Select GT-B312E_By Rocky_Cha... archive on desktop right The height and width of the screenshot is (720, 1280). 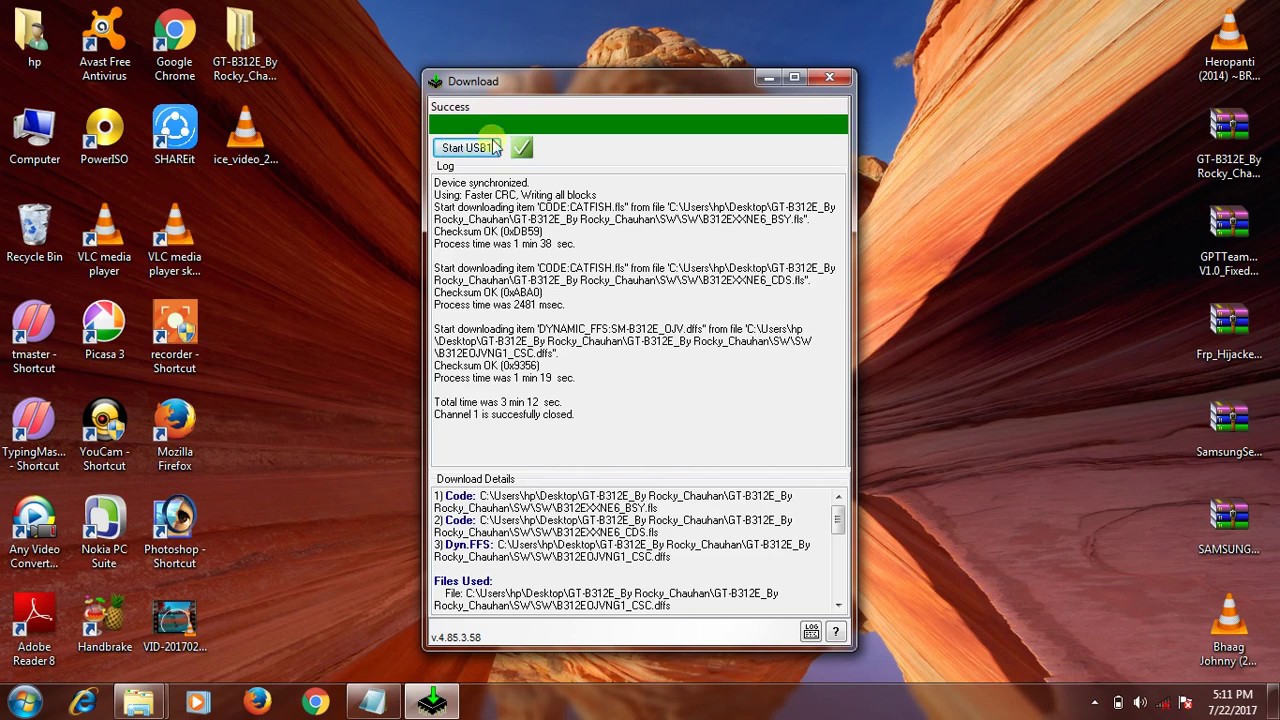(1229, 143)
